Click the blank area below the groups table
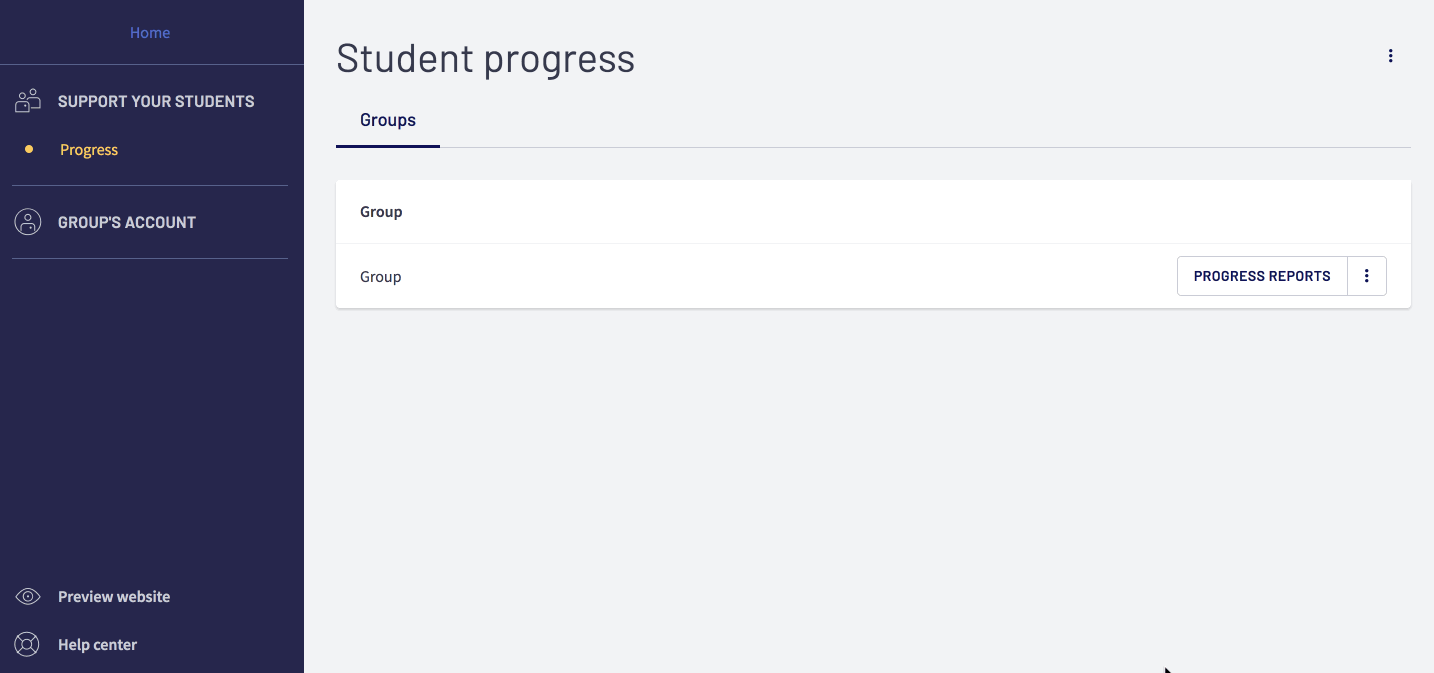 click(873, 480)
